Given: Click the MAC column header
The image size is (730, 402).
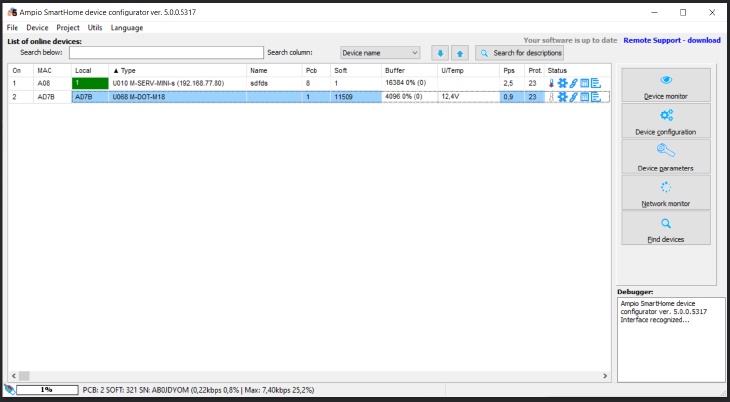Looking at the screenshot, I should coord(52,70).
